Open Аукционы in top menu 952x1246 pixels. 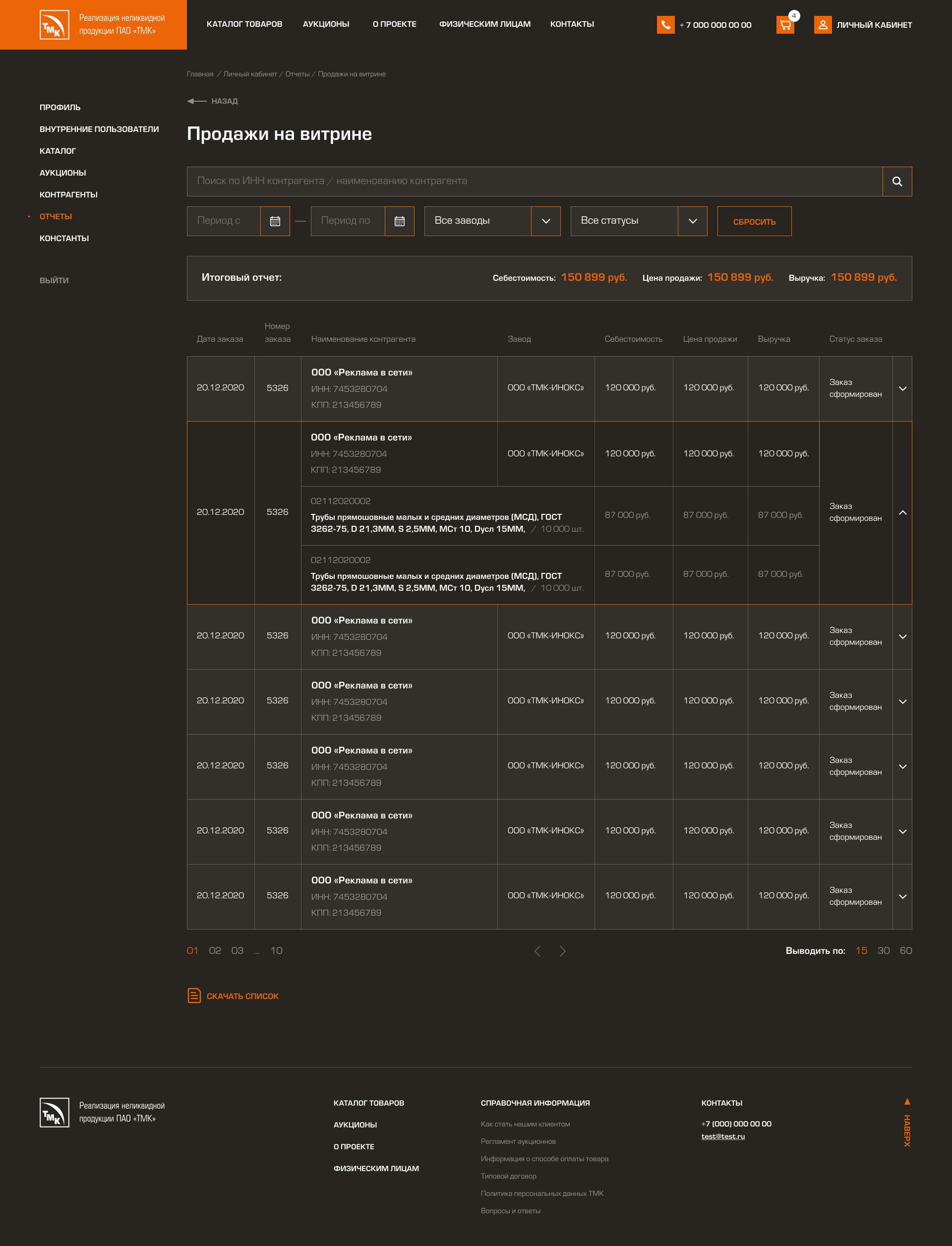326,24
